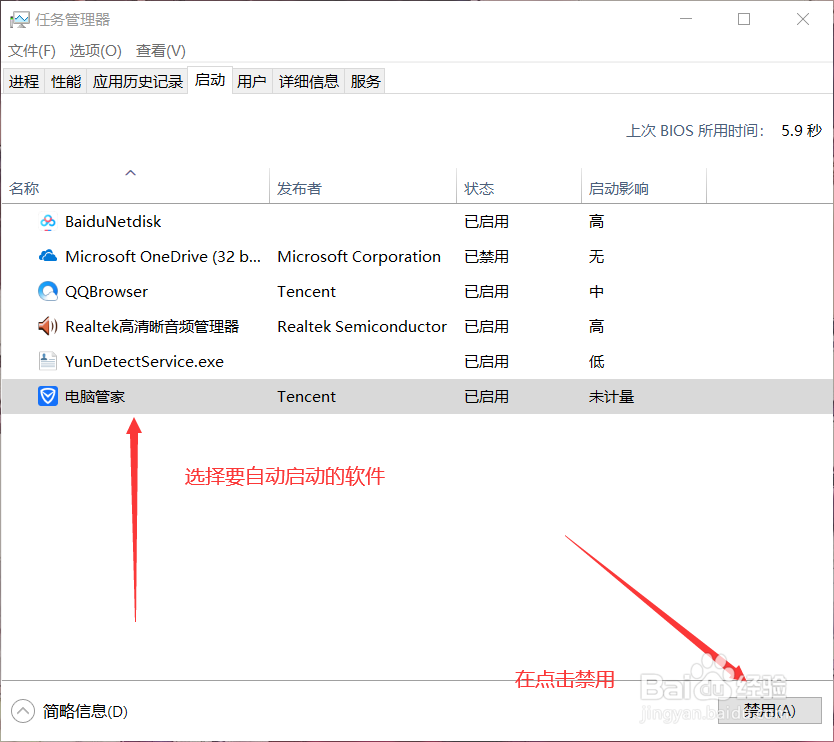834x742 pixels.
Task: Click the Realtek speaker icon
Action: tap(48, 326)
